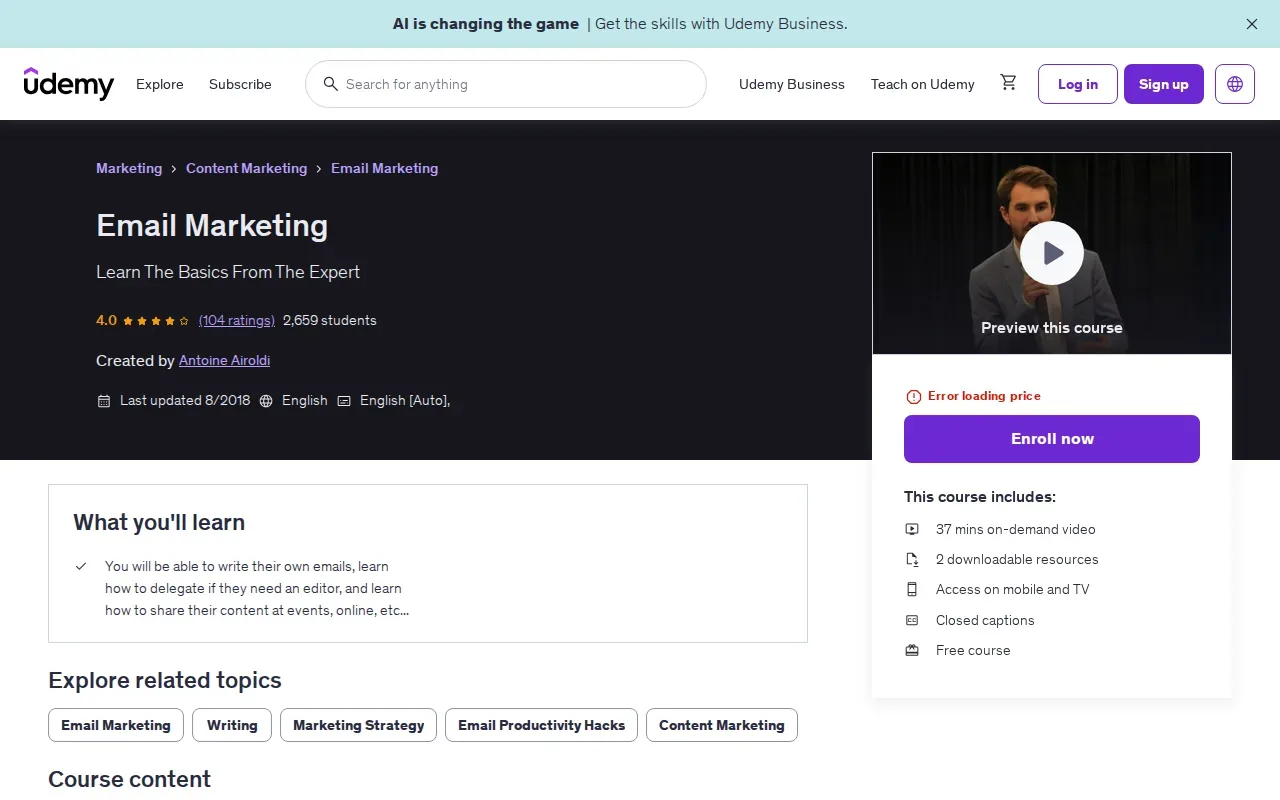Viewport: 1280px width, 800px height.
Task: Select the Marketing Strategy topic chip
Action: (x=359, y=725)
